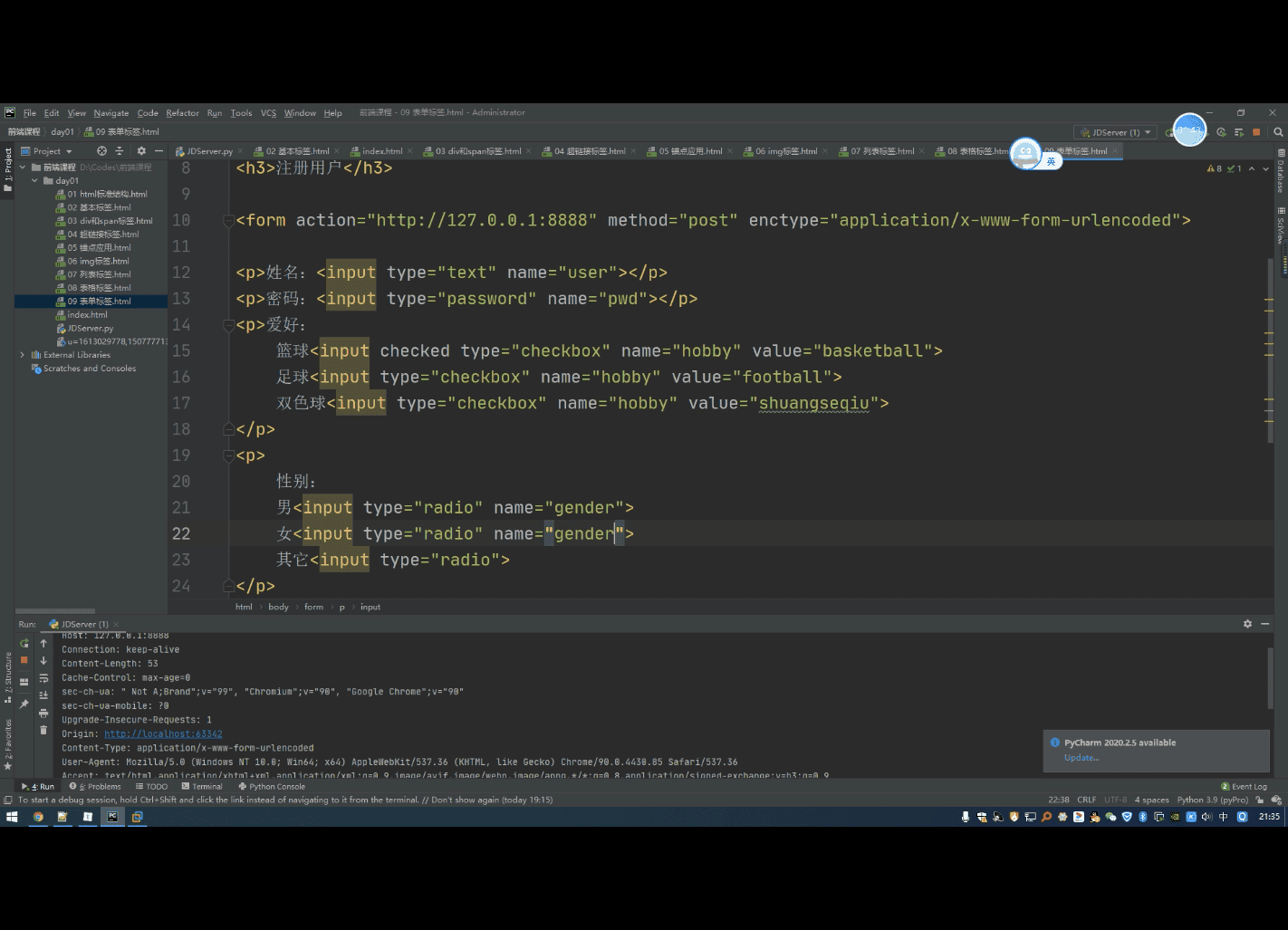The width and height of the screenshot is (1288, 930).
Task: Open Project panel settings gear
Action: (141, 151)
